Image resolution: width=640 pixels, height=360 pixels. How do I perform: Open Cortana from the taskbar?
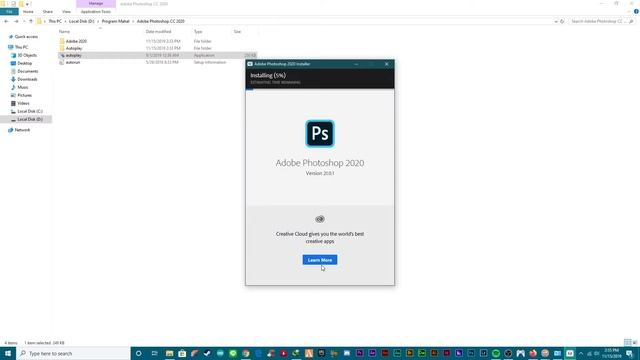[138, 353]
